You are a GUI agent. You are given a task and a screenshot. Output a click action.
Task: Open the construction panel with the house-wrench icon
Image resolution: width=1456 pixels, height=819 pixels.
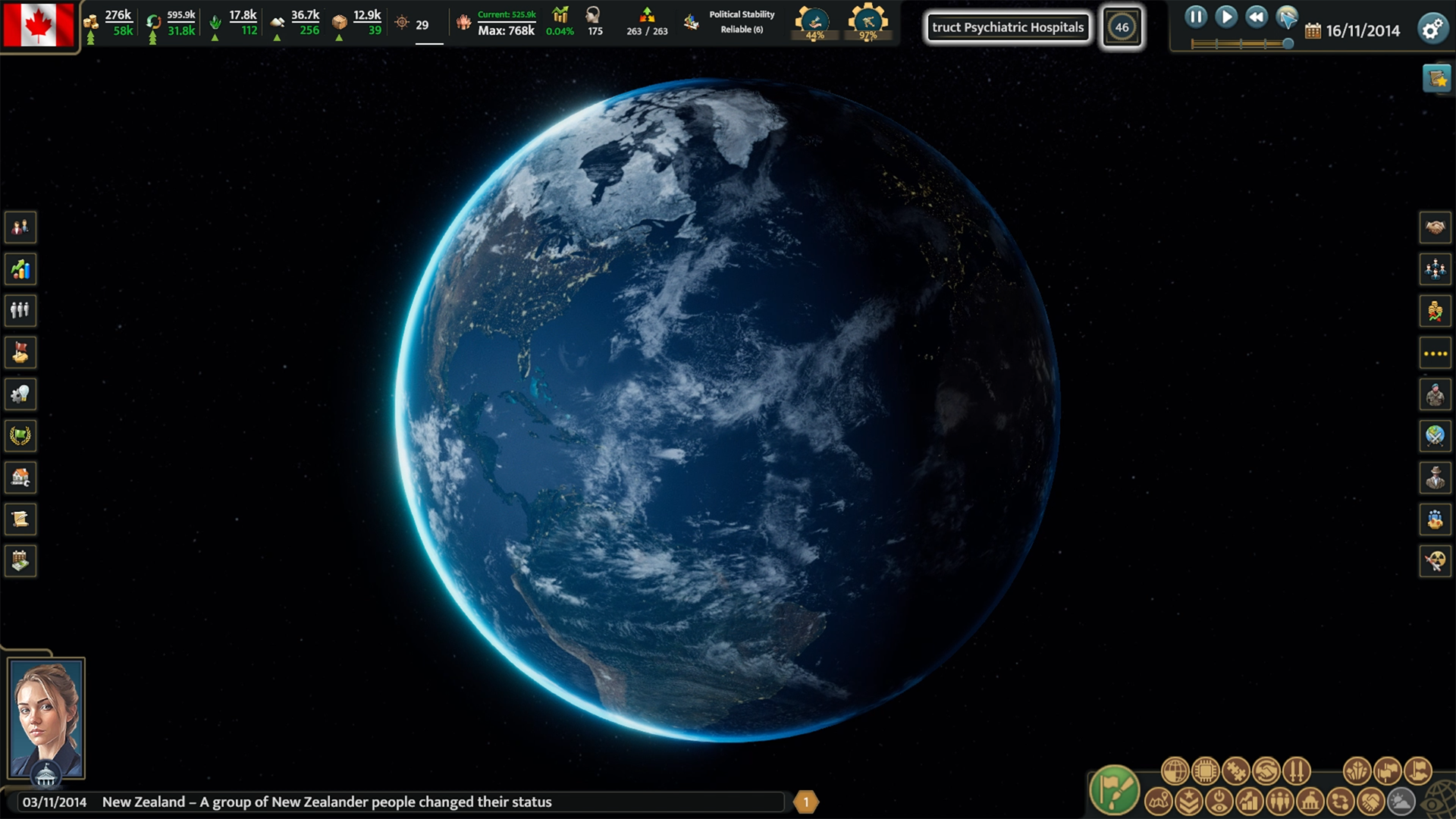coord(20,477)
